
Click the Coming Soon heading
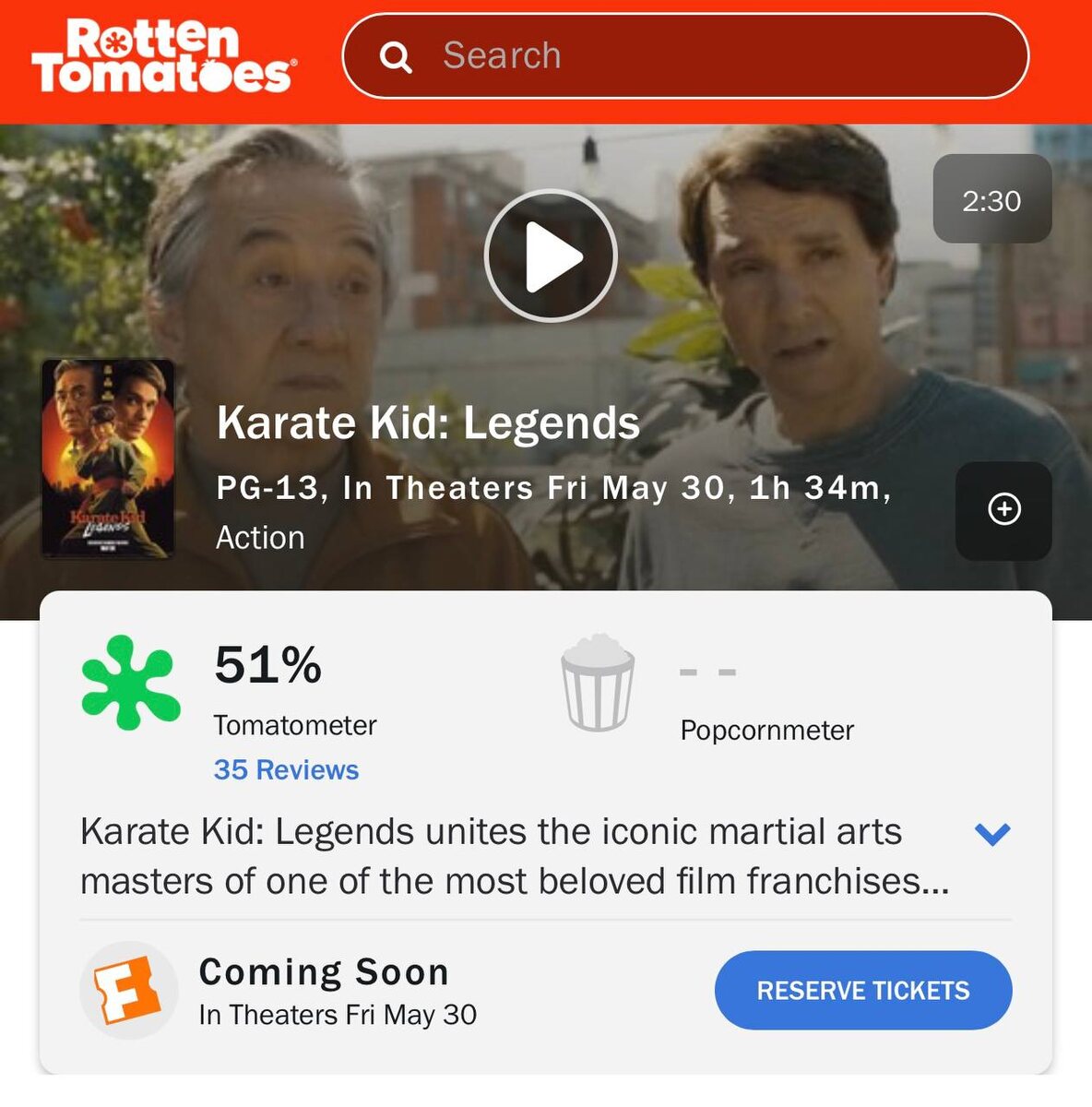point(324,972)
